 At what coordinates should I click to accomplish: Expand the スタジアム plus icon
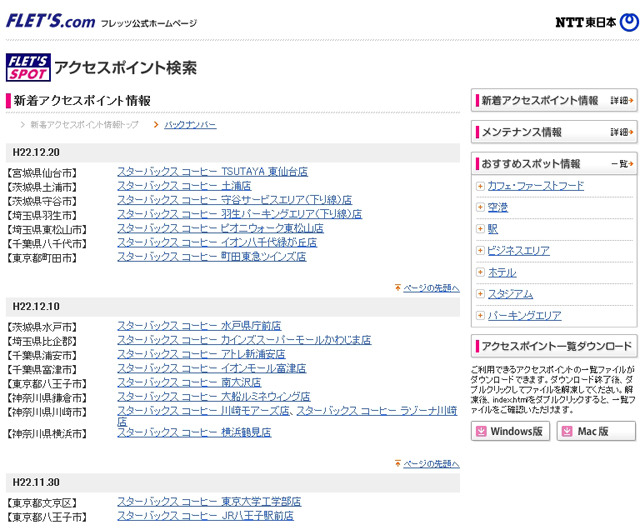[x=480, y=294]
